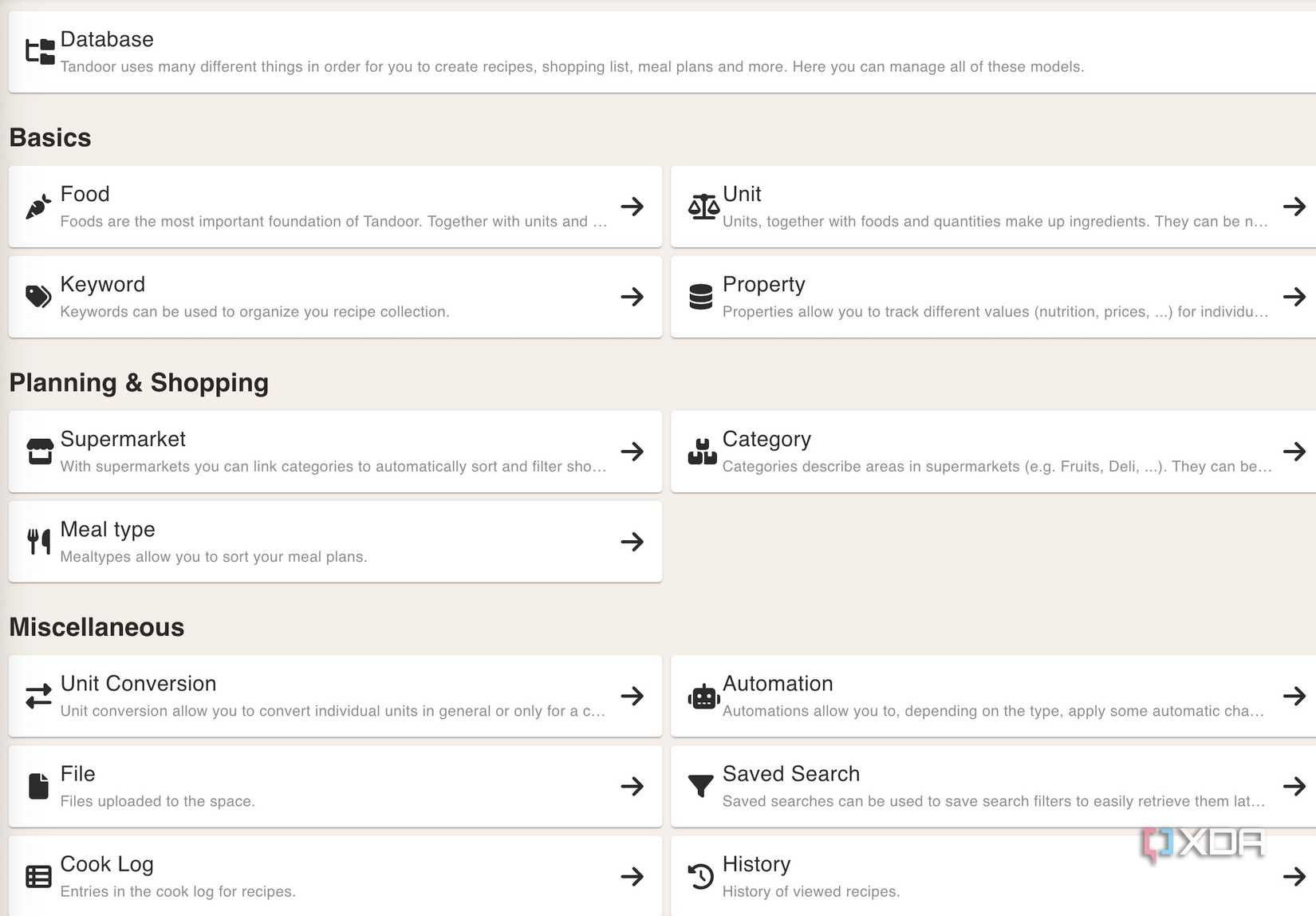
Task: Go to Supermarket using its arrow
Action: click(x=632, y=452)
